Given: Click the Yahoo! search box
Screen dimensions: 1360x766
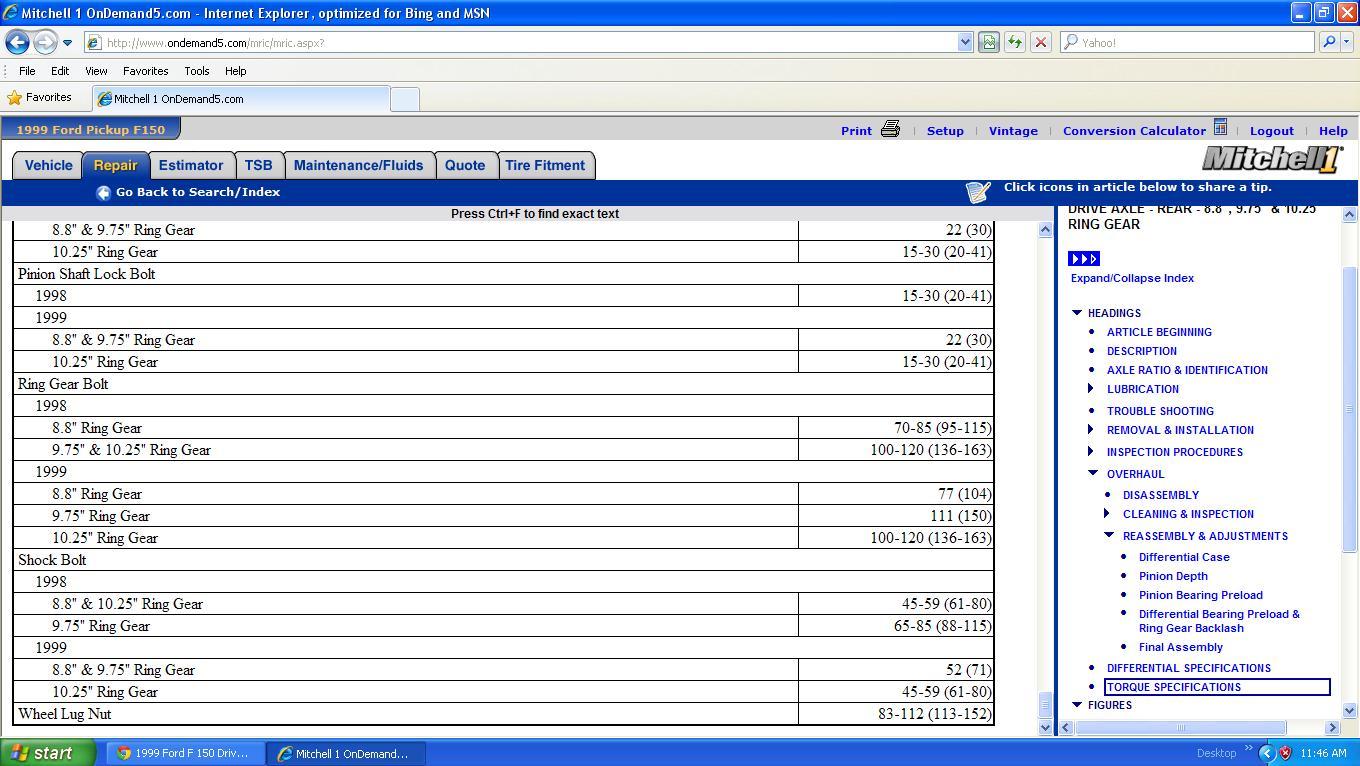Looking at the screenshot, I should pyautogui.click(x=1187, y=43).
